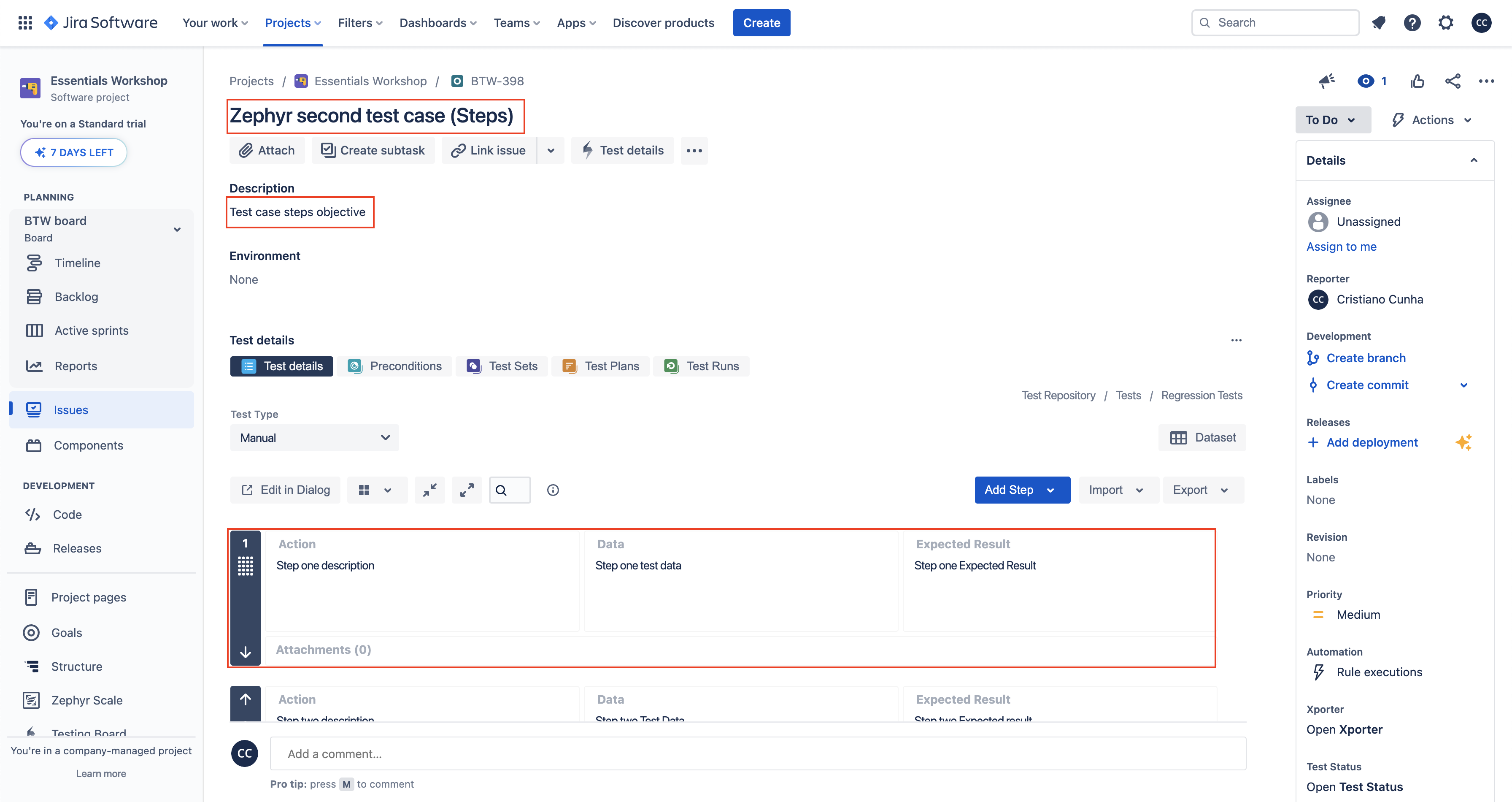Open the steps layout grid dropdown
The image size is (1512, 802).
click(x=377, y=490)
